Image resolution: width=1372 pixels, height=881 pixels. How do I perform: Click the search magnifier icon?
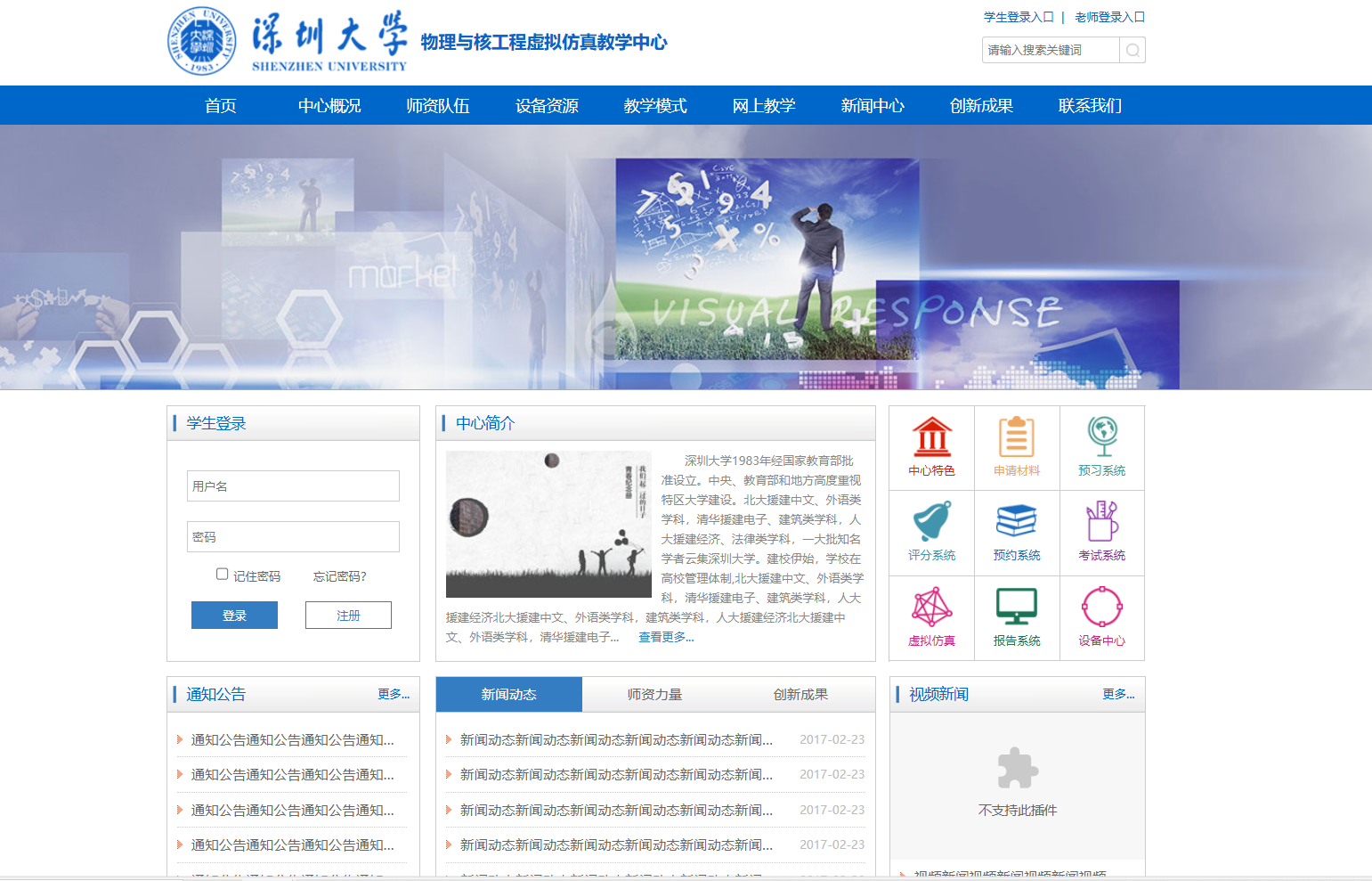coord(1132,50)
